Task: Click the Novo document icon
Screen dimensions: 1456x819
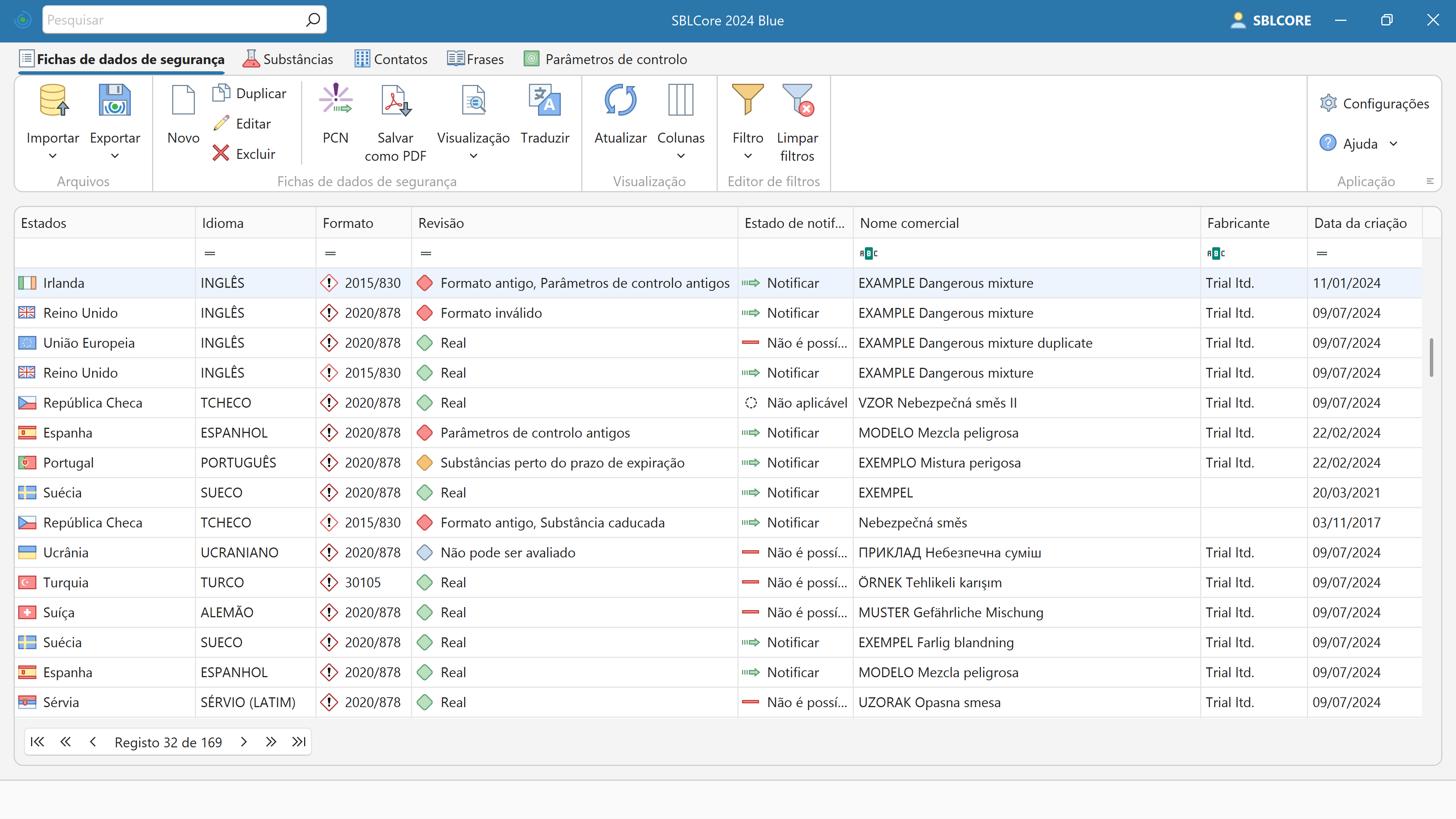Action: tap(183, 100)
